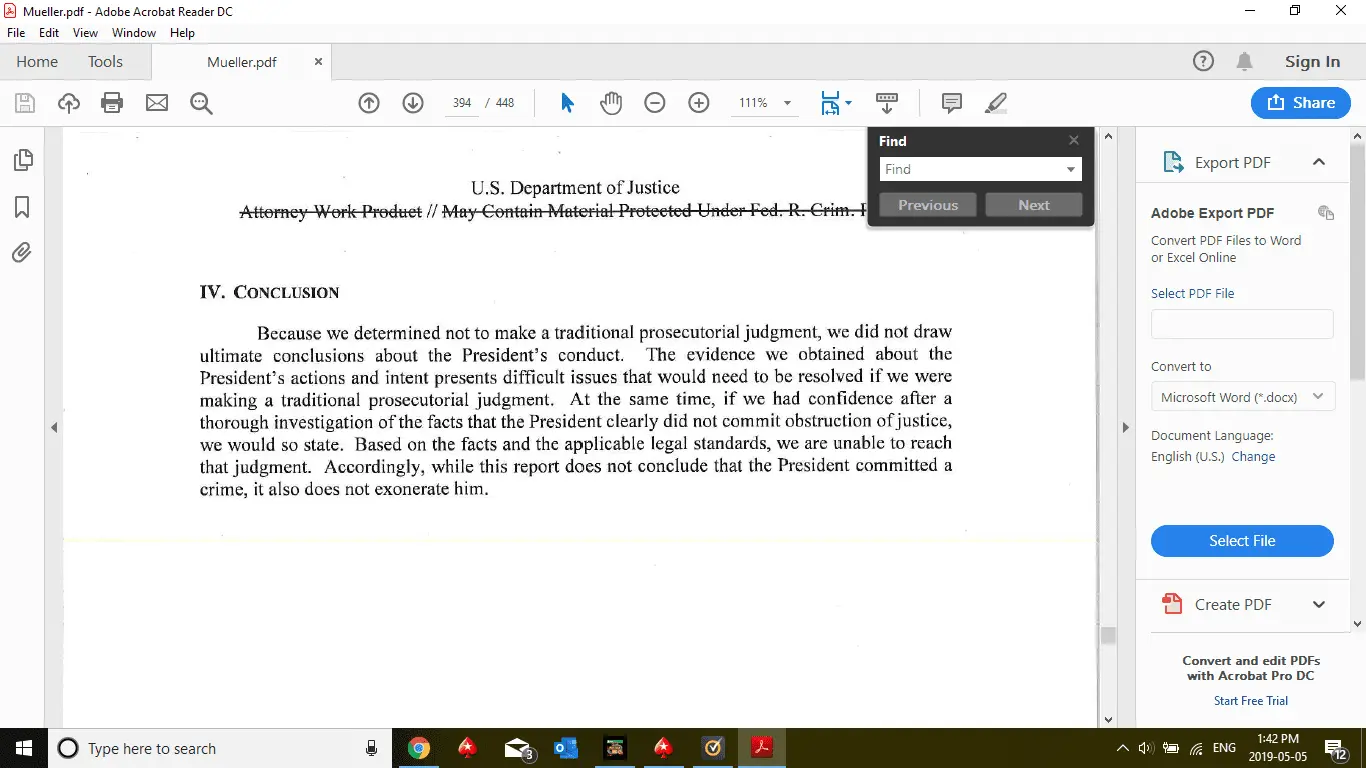This screenshot has width=1366, height=768.
Task: Collapse the right tools pane arrow
Action: click(x=1125, y=427)
